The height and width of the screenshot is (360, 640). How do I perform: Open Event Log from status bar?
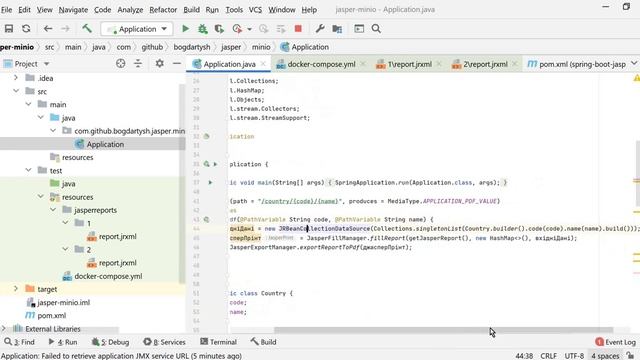coord(616,342)
